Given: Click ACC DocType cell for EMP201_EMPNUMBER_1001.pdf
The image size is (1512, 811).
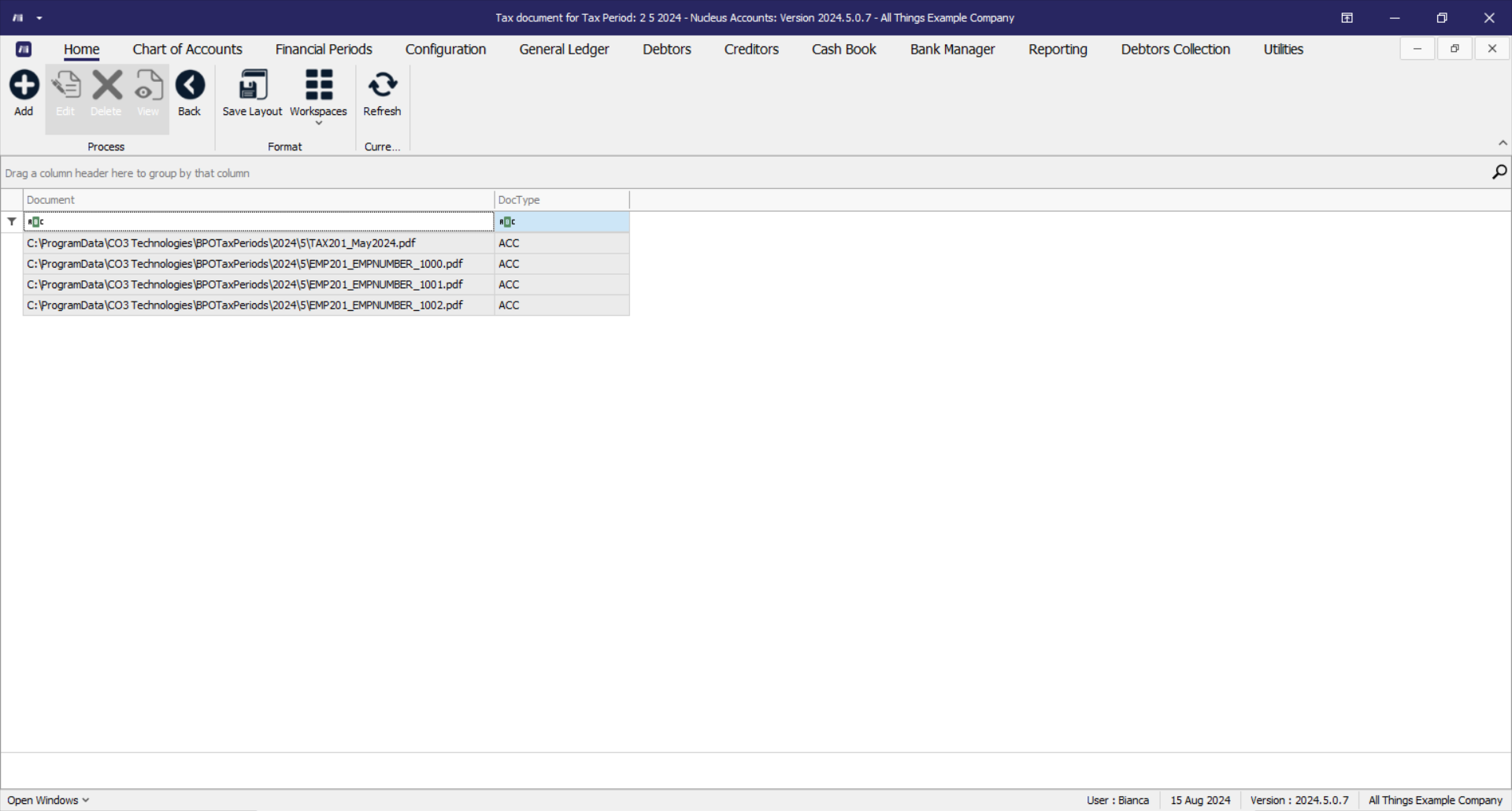Looking at the screenshot, I should [561, 284].
